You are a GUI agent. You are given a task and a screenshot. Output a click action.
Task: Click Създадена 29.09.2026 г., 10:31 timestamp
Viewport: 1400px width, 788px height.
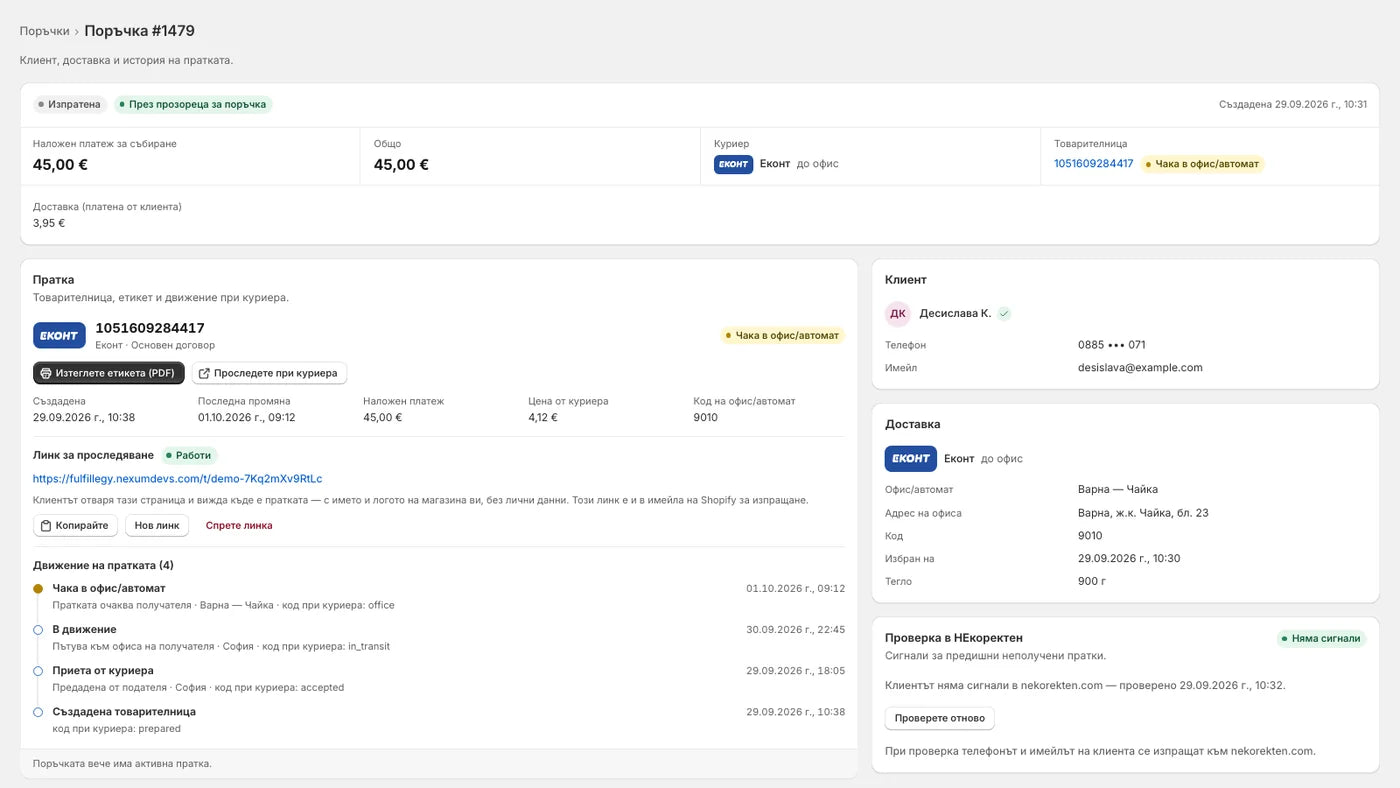[x=1293, y=104]
